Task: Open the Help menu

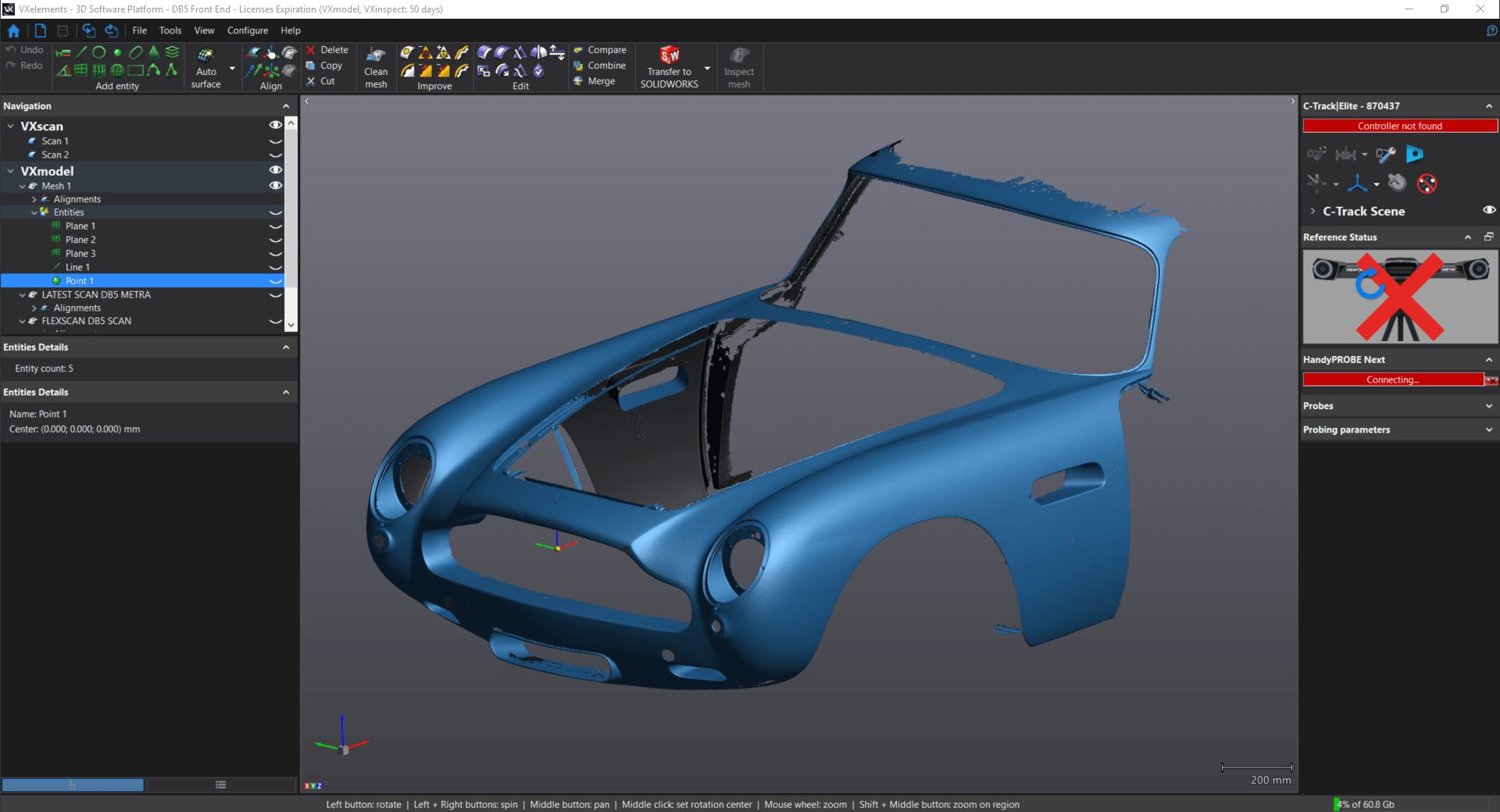Action: 291,30
